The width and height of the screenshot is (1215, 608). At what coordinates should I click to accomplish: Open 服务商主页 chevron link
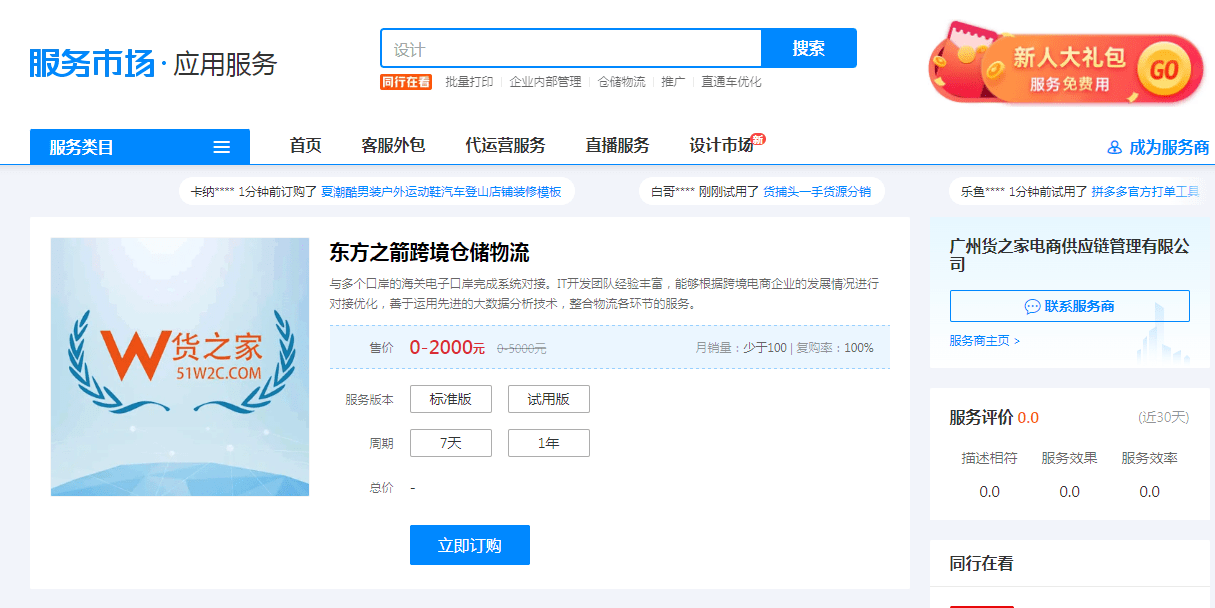tap(985, 341)
